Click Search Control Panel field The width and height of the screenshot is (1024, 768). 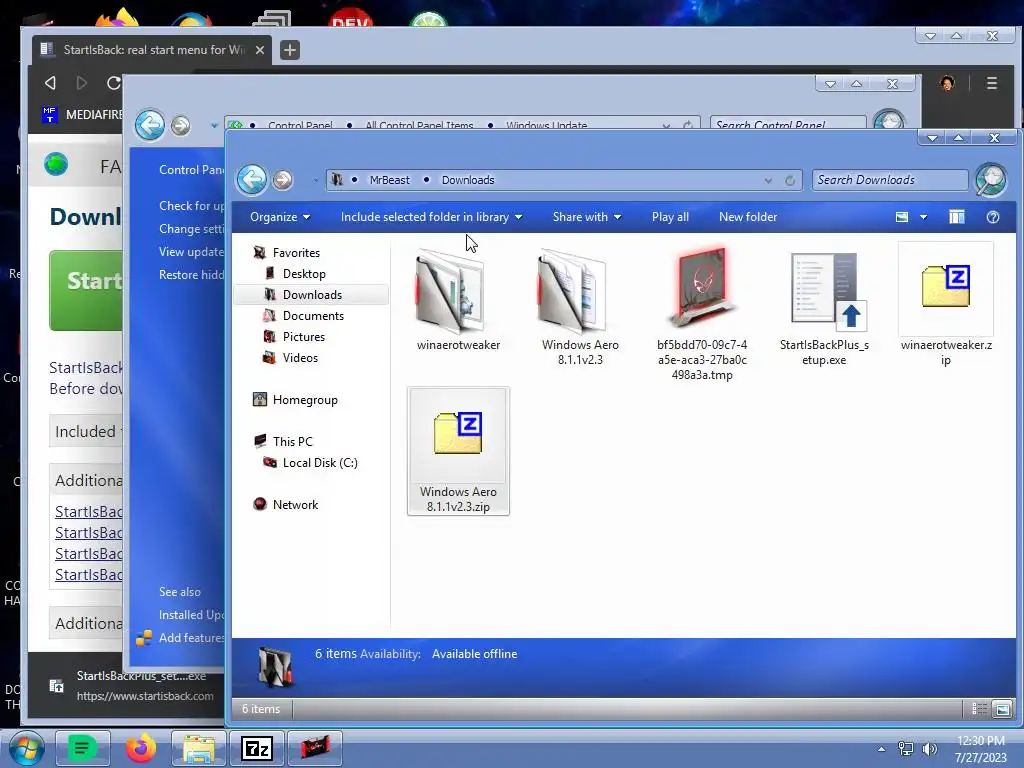(788, 124)
